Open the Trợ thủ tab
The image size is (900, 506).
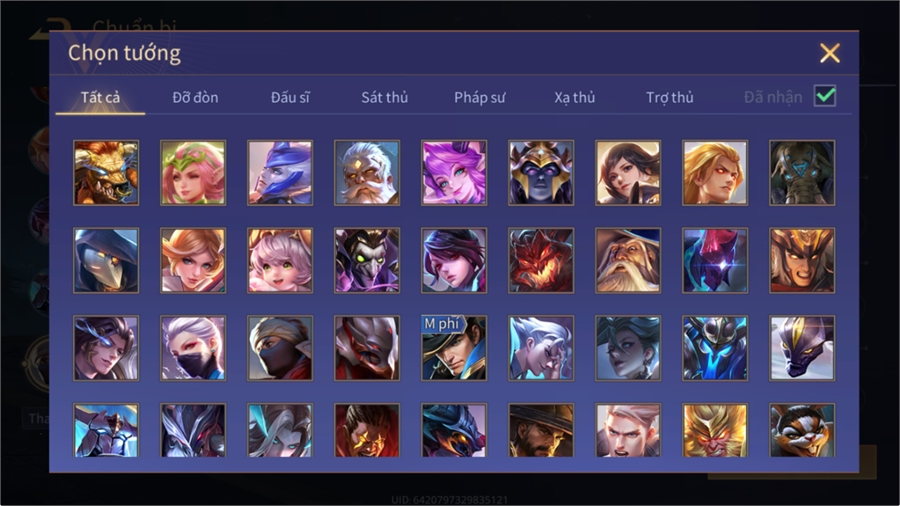(x=670, y=98)
